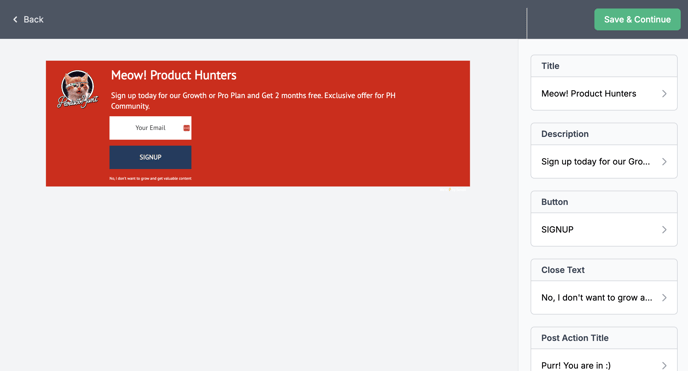The width and height of the screenshot is (688, 371).
Task: Click the Button section header
Action: 604,202
